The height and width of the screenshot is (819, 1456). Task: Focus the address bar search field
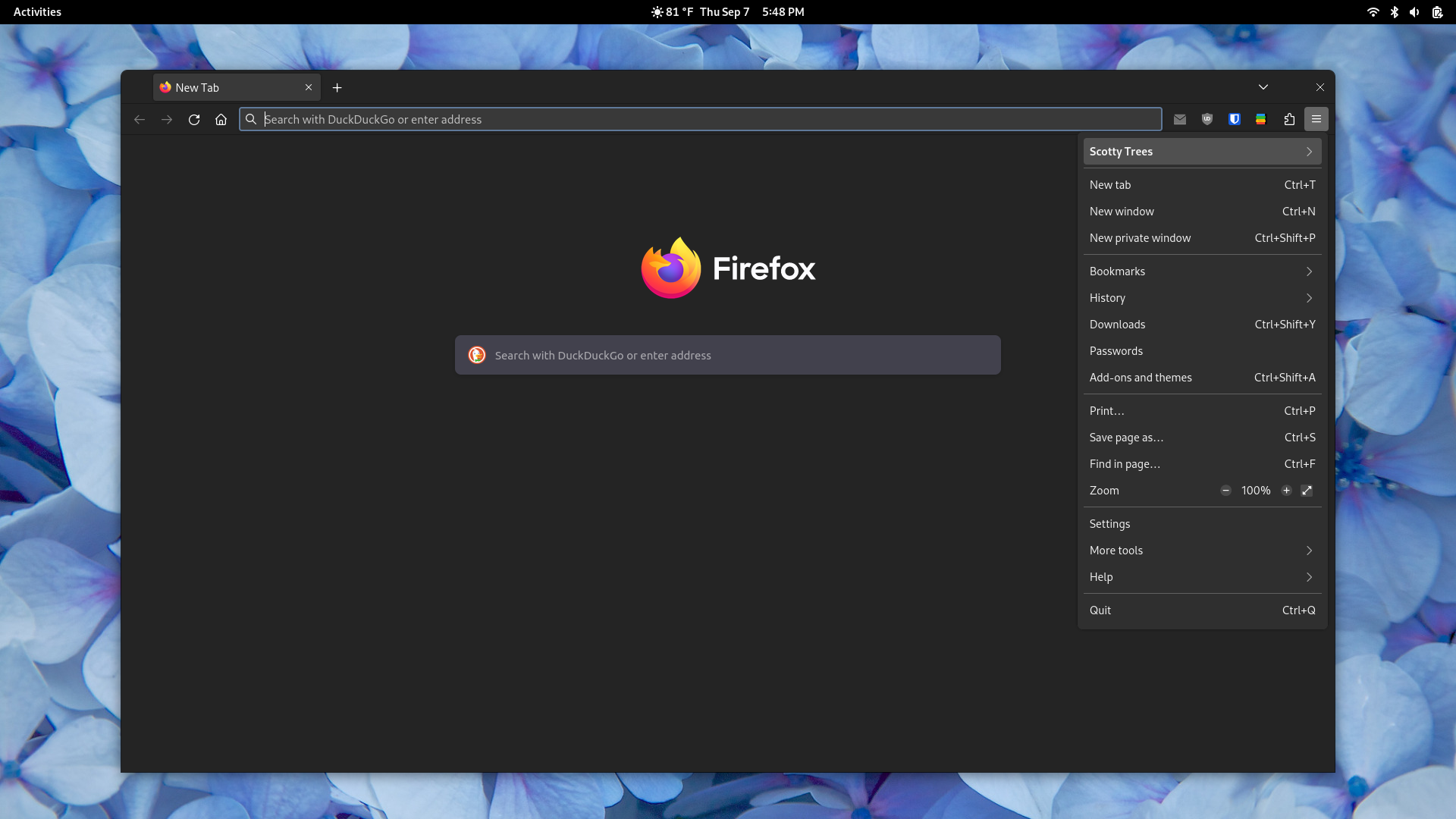coord(701,119)
